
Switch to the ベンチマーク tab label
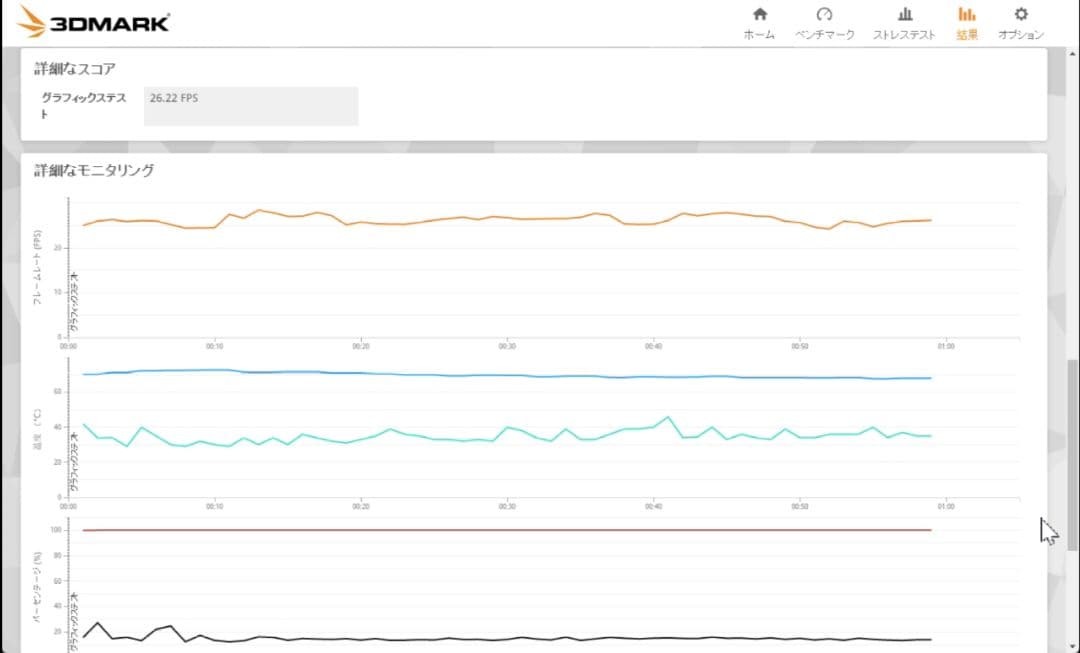click(x=824, y=35)
